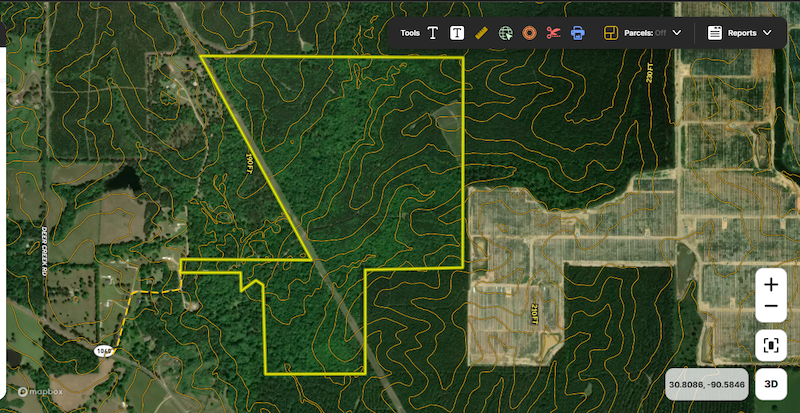Print the map with printer icon
The image size is (800, 413).
click(x=577, y=33)
